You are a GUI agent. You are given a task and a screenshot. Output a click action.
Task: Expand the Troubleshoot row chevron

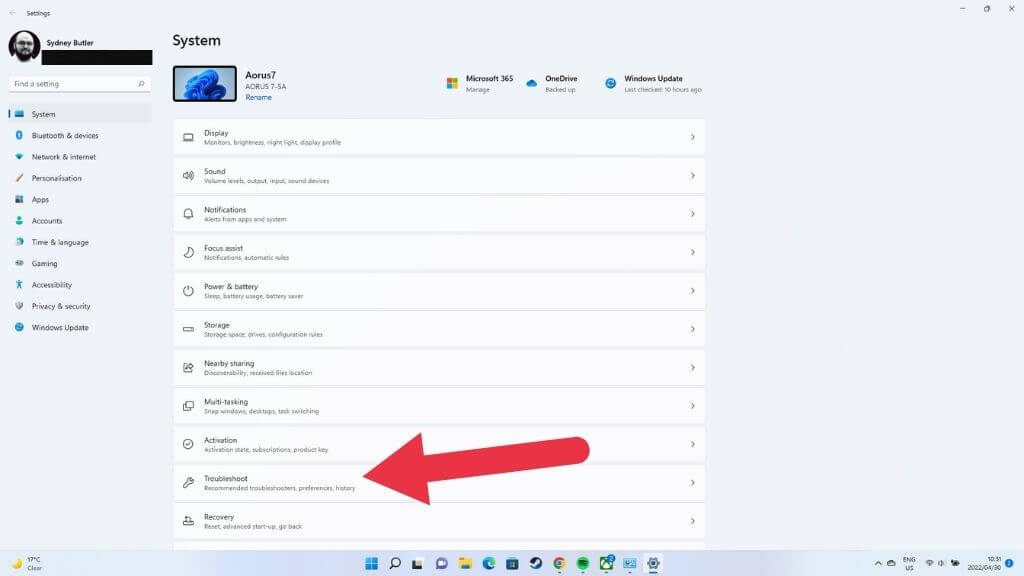coord(692,483)
